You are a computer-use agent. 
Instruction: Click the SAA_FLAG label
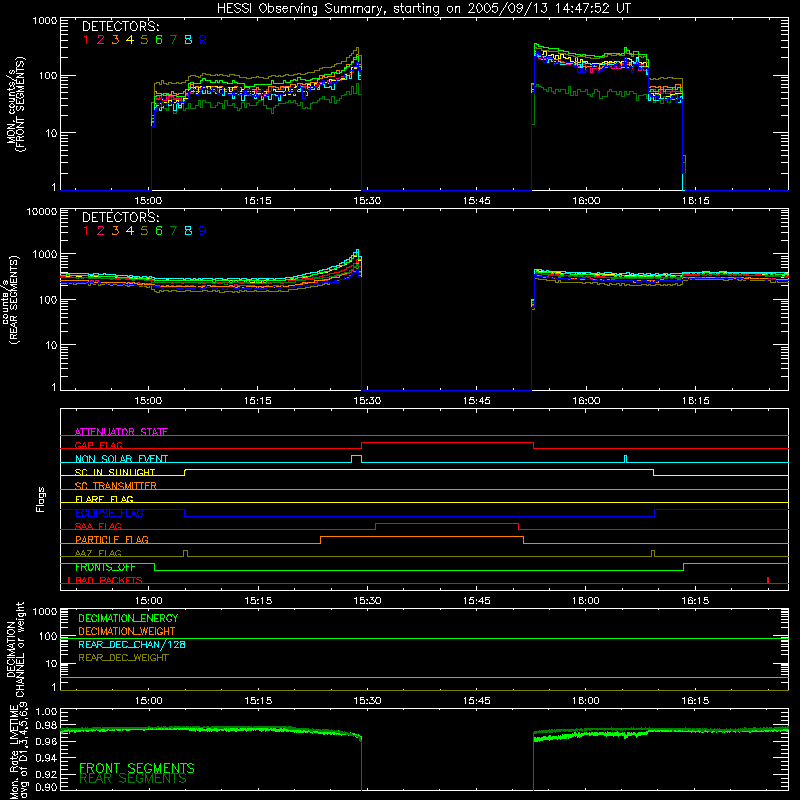point(98,526)
